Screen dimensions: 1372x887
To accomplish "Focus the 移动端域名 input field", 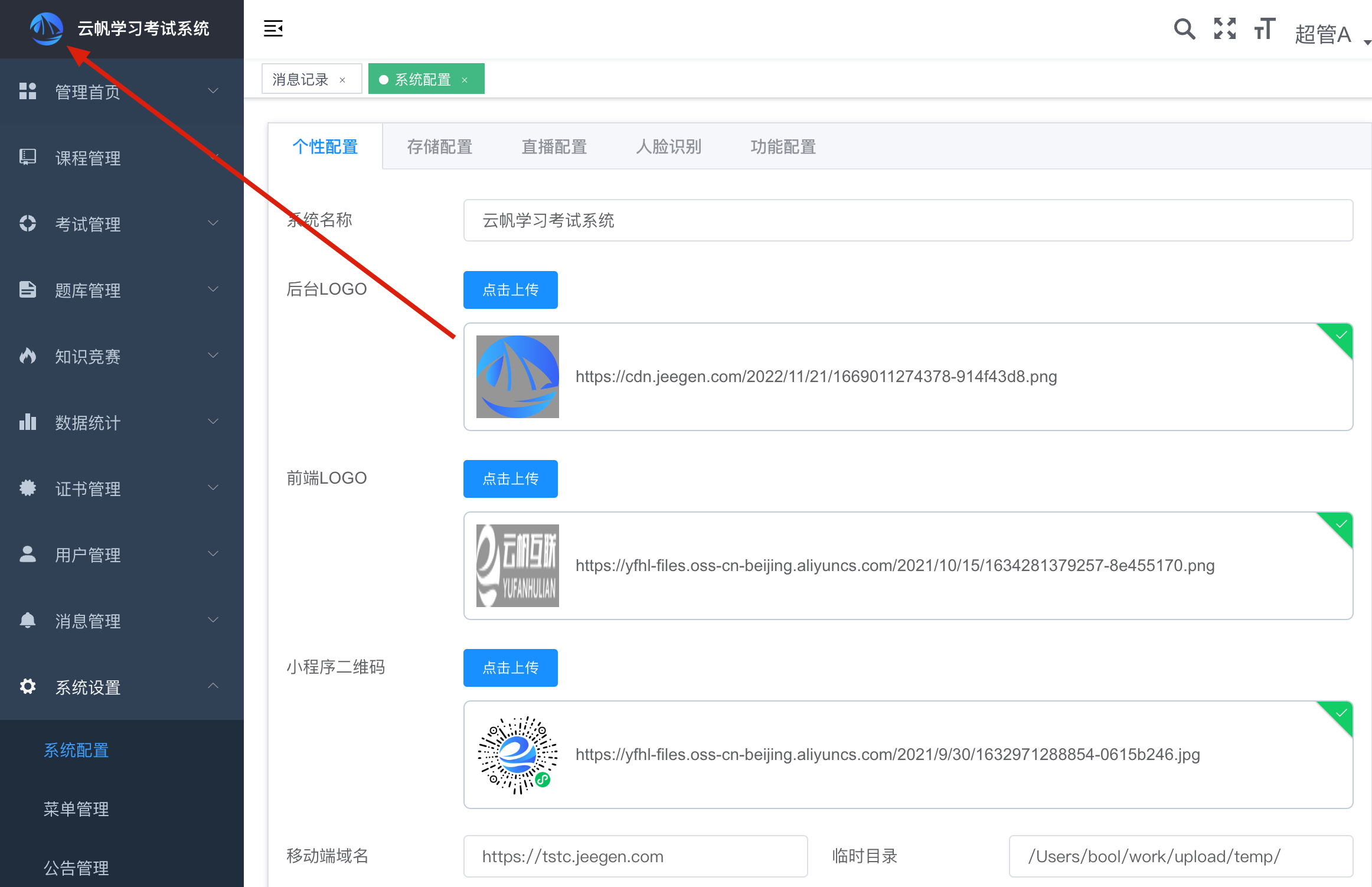I will coord(635,856).
